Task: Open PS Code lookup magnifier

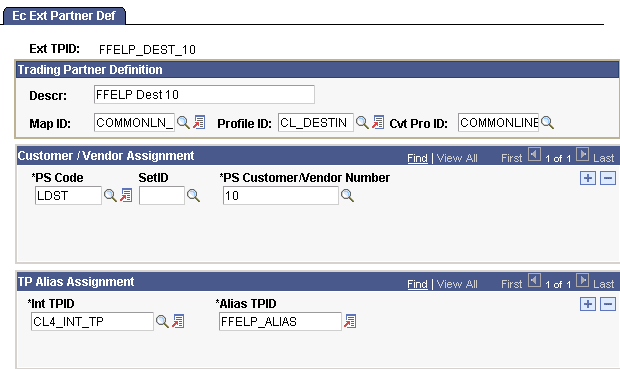Action: tap(110, 195)
